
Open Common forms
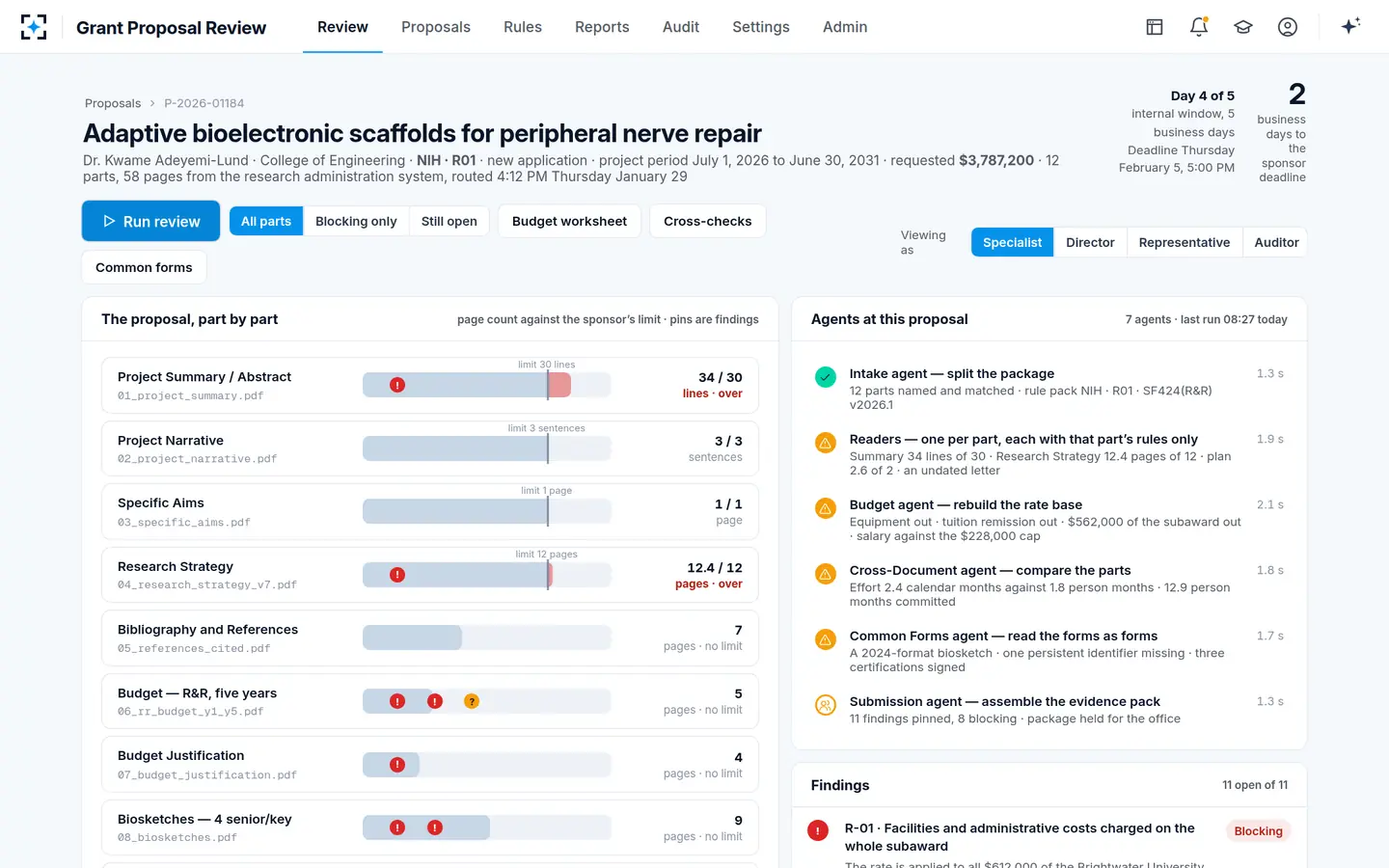(x=144, y=267)
